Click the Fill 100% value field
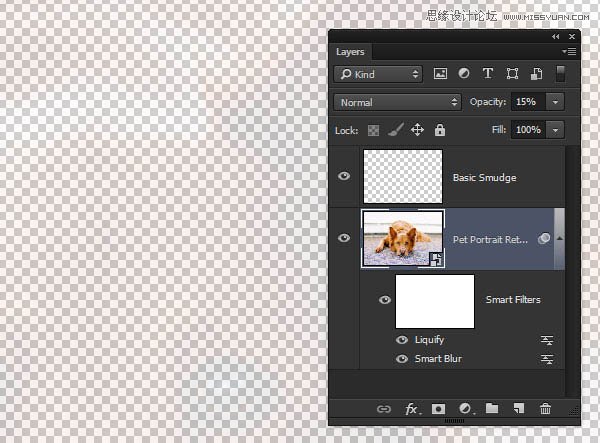 (528, 130)
